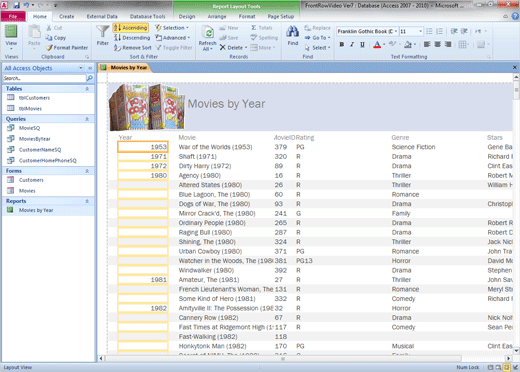Collapse the navigation pane shutter button

point(90,68)
